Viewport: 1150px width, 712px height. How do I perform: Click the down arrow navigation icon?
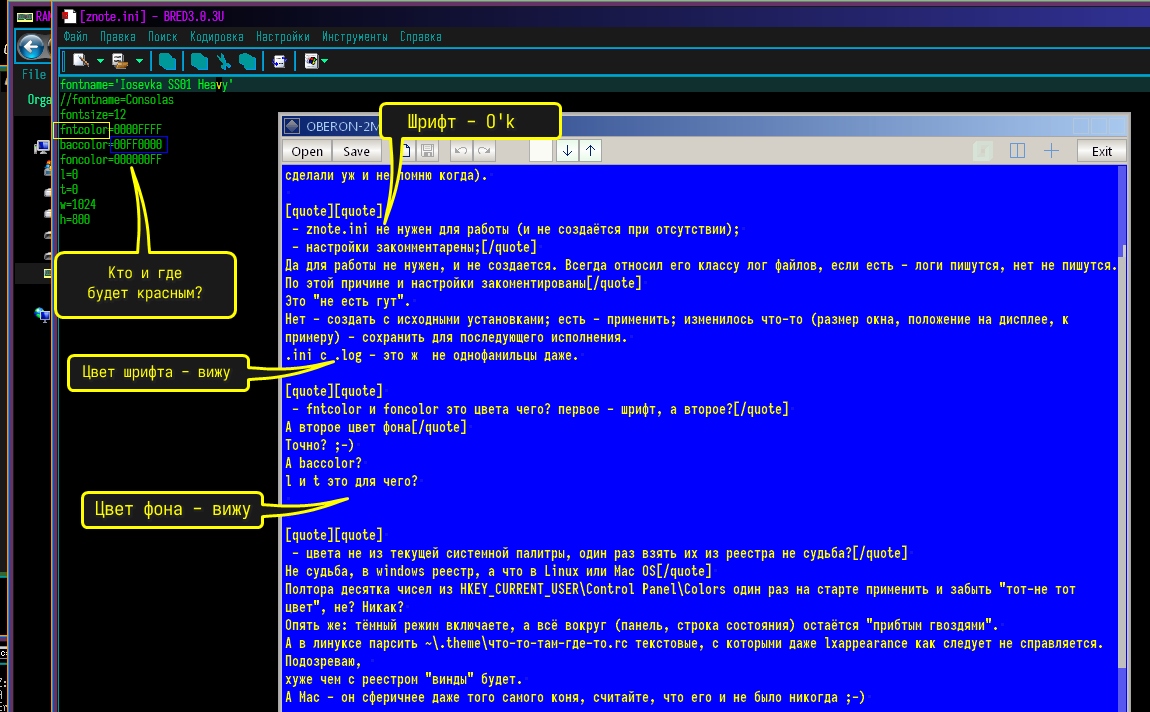coord(568,151)
